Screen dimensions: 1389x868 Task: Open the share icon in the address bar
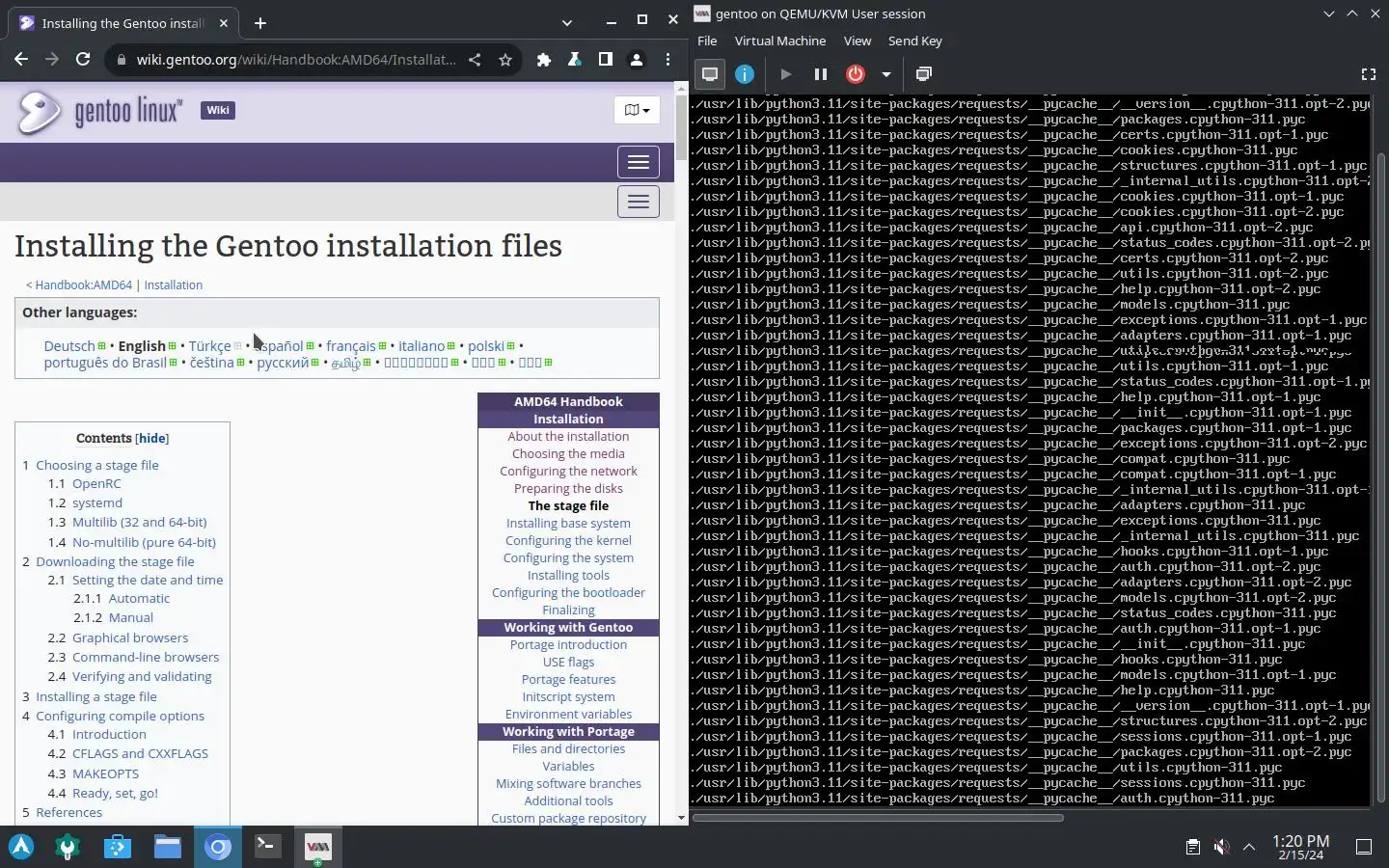475,60
